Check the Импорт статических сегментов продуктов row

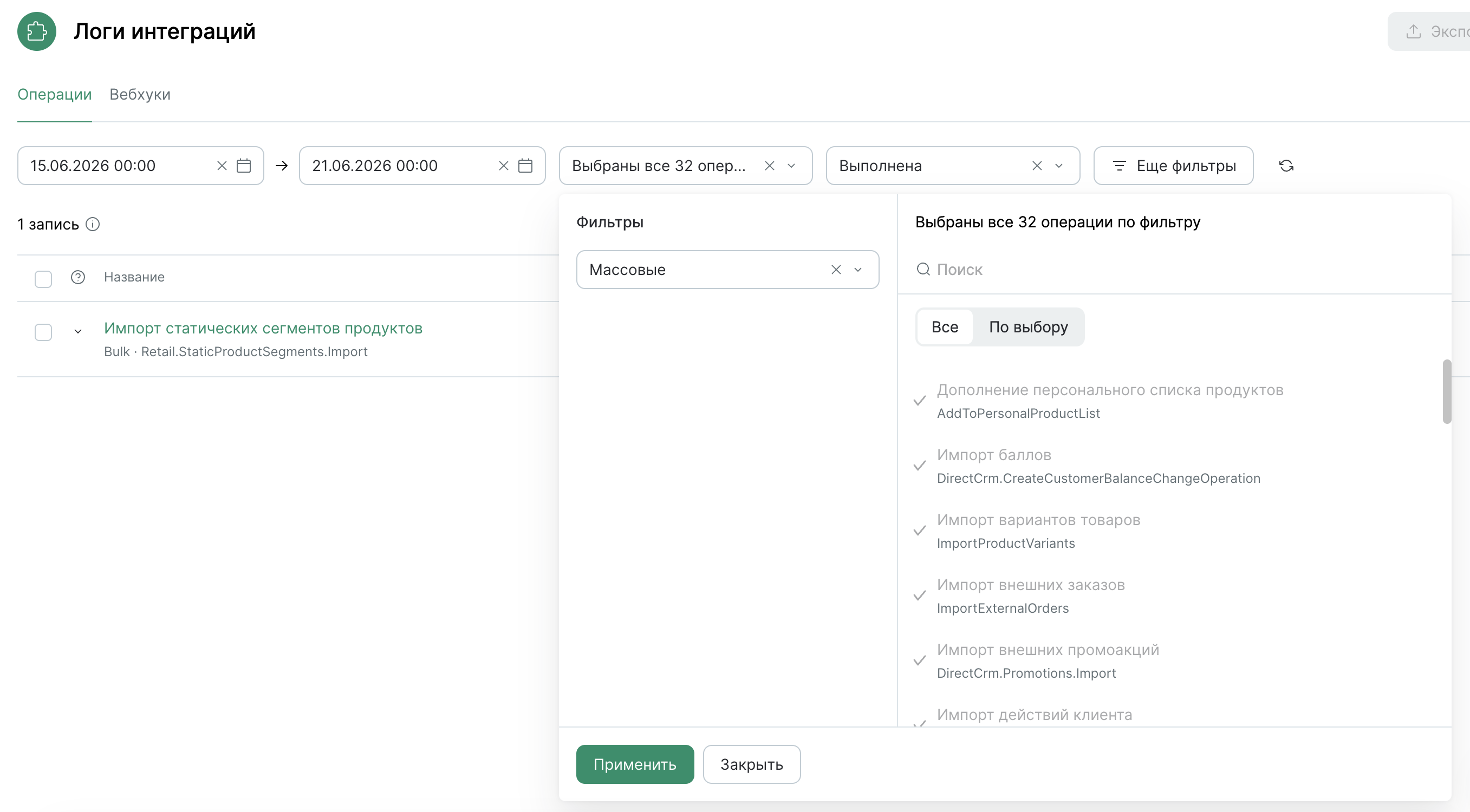43,332
